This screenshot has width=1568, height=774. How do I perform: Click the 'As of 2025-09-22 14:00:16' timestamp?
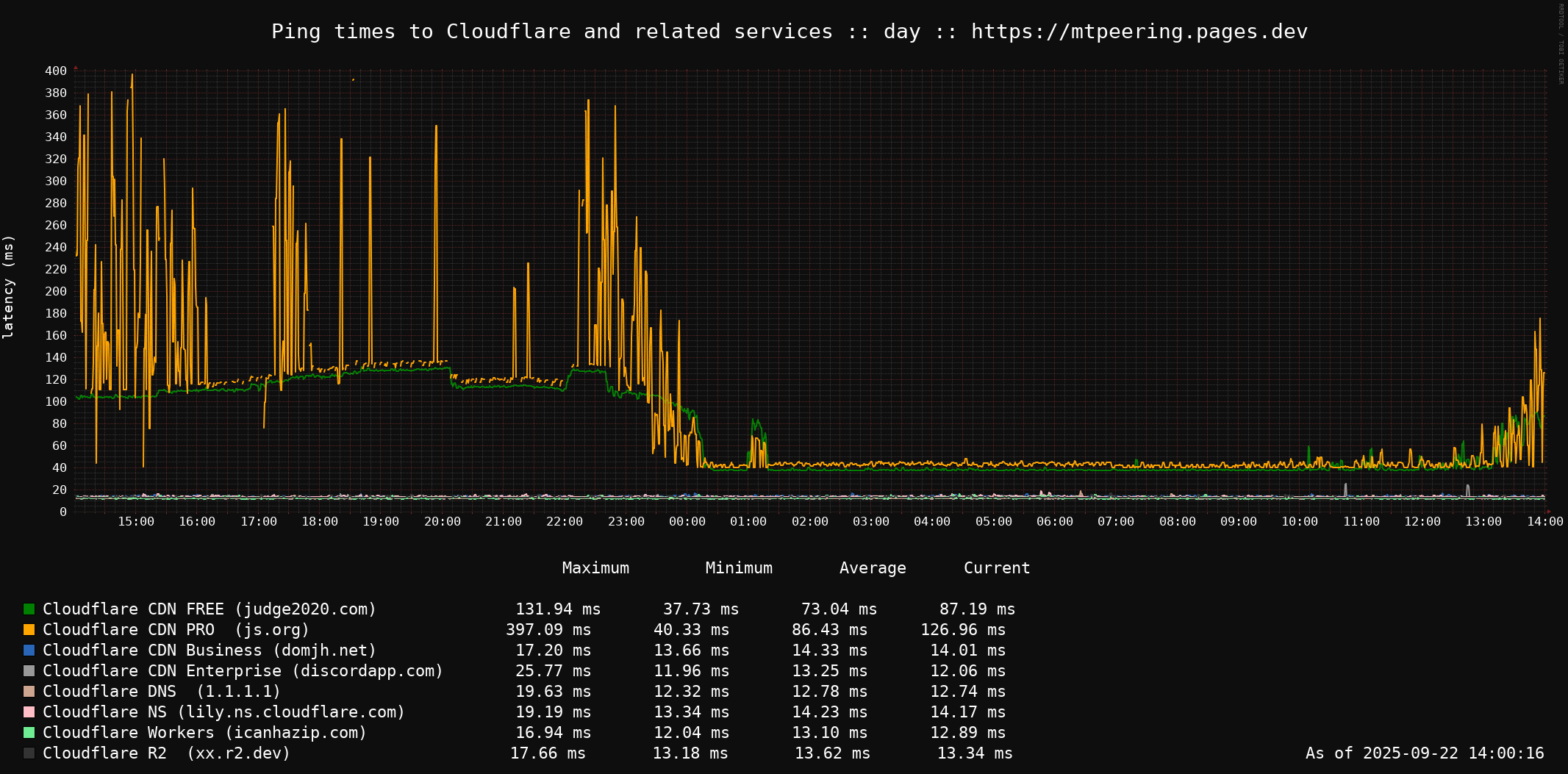[x=1425, y=753]
